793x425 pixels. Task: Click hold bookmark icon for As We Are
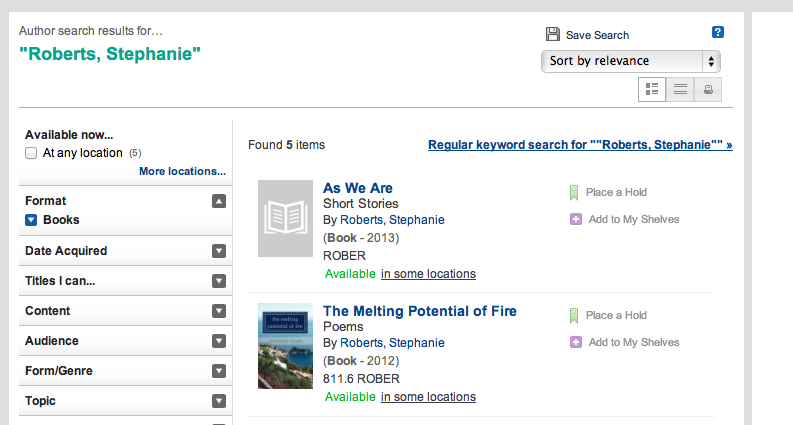[575, 192]
